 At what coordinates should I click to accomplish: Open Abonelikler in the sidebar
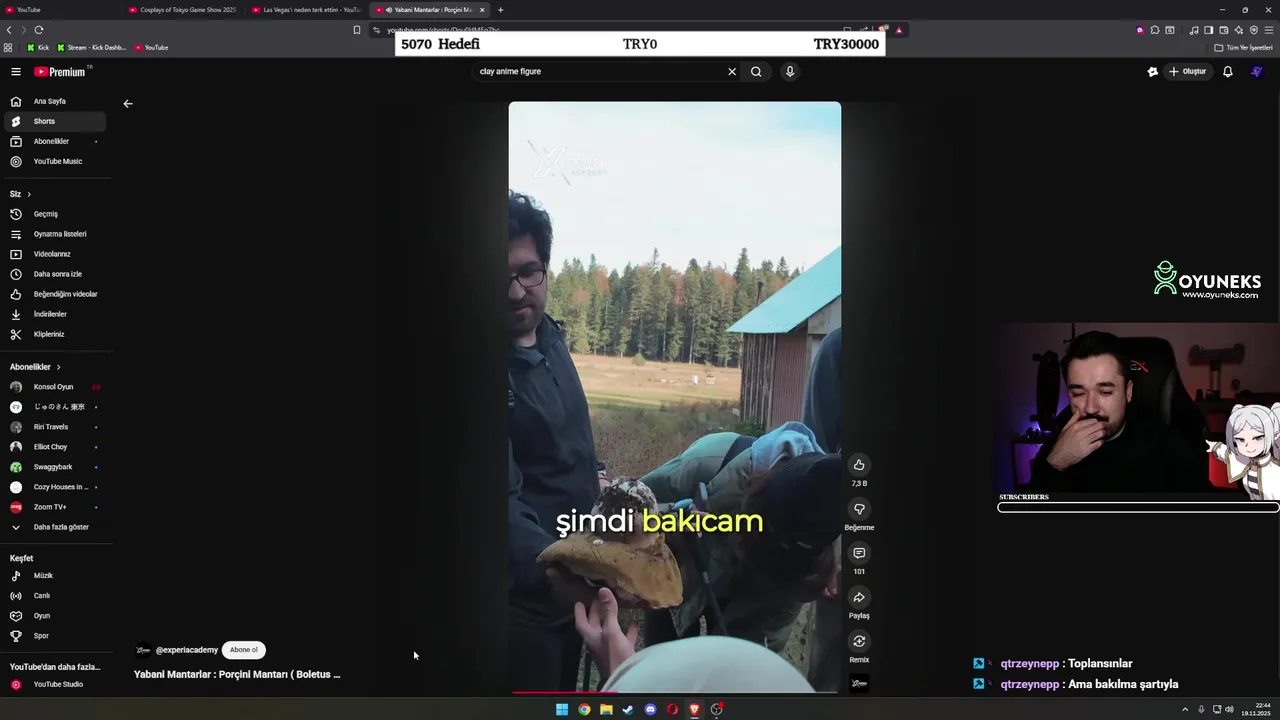tap(55, 141)
